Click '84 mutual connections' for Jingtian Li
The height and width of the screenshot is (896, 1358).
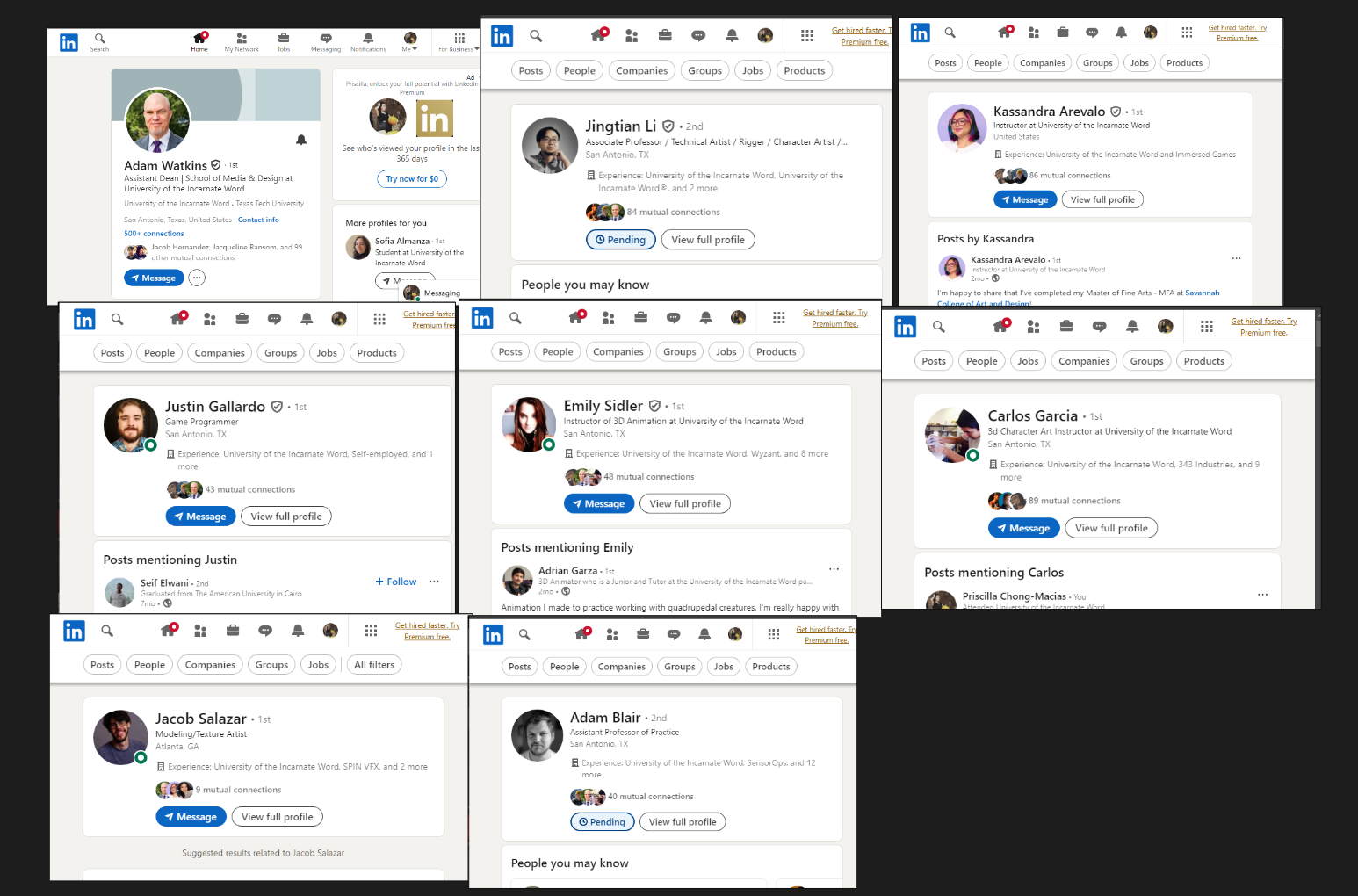(x=673, y=212)
